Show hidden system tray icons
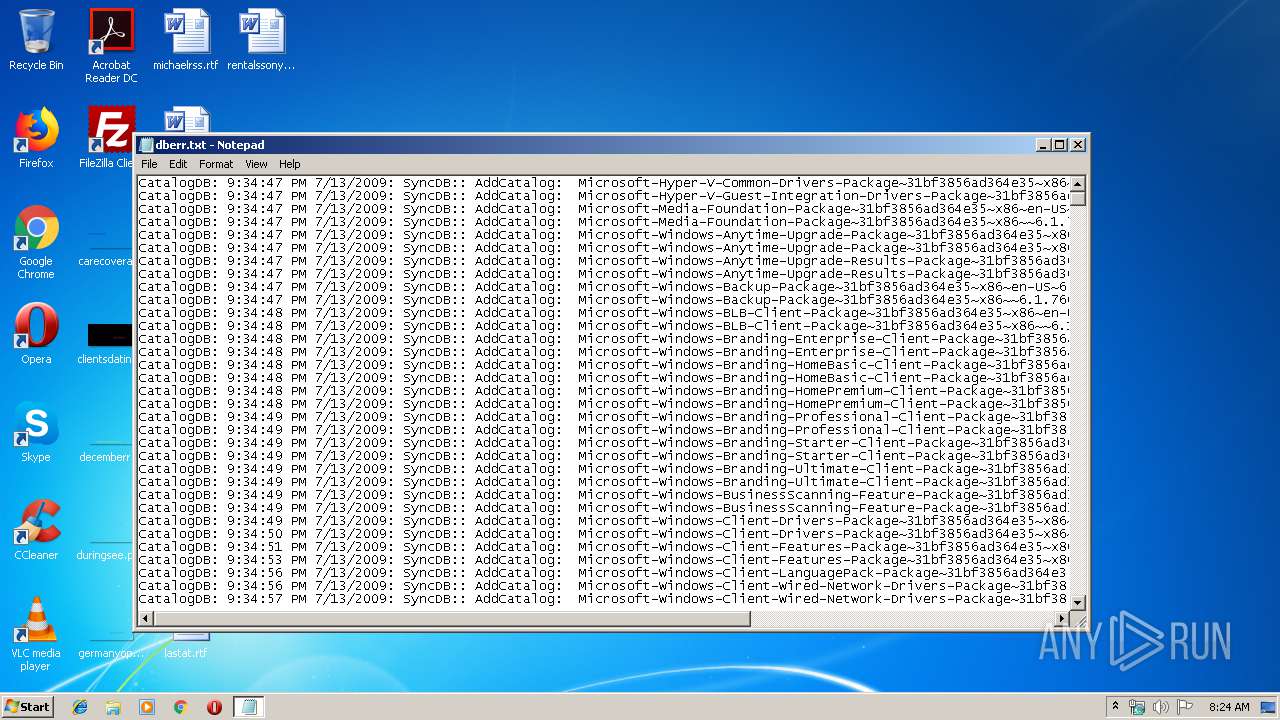This screenshot has height=720, width=1280. tap(1115, 707)
